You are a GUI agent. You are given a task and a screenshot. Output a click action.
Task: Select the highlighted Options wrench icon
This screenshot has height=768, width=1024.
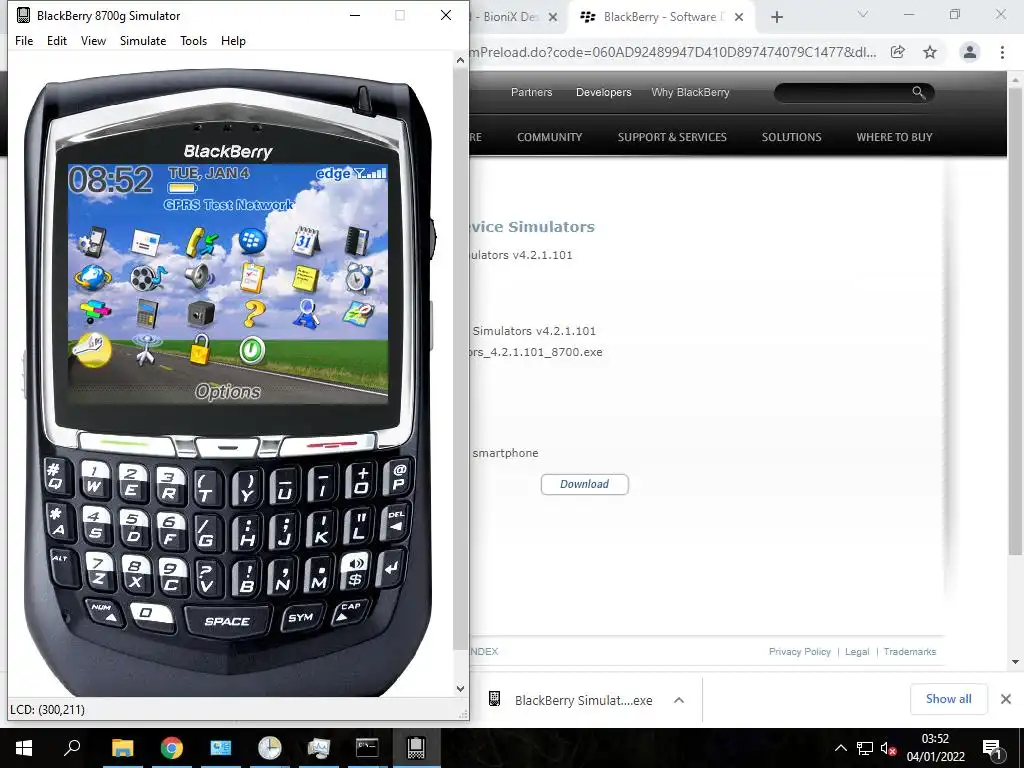click(x=92, y=349)
